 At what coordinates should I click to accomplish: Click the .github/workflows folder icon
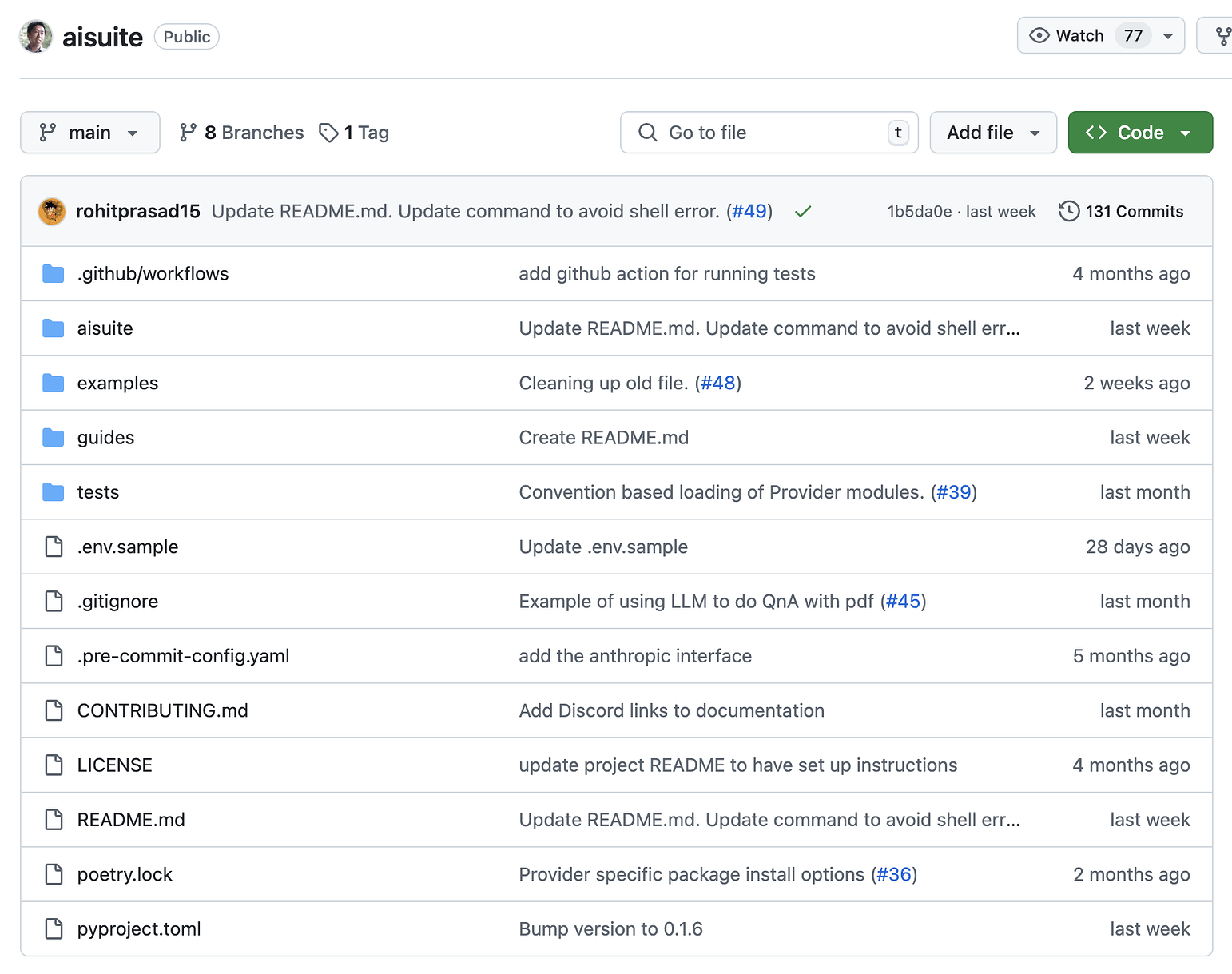(x=54, y=274)
